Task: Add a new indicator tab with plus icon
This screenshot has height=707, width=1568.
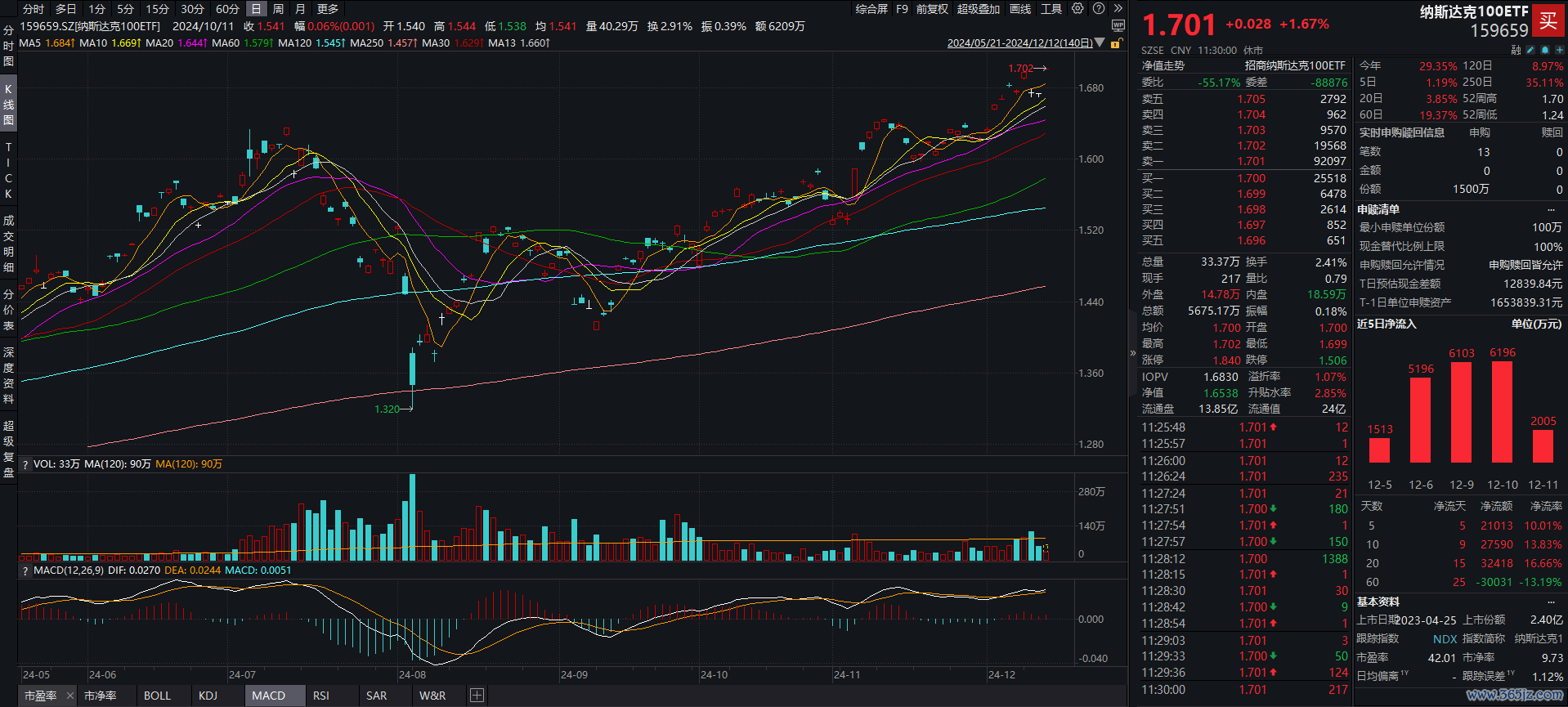Action: coord(477,696)
